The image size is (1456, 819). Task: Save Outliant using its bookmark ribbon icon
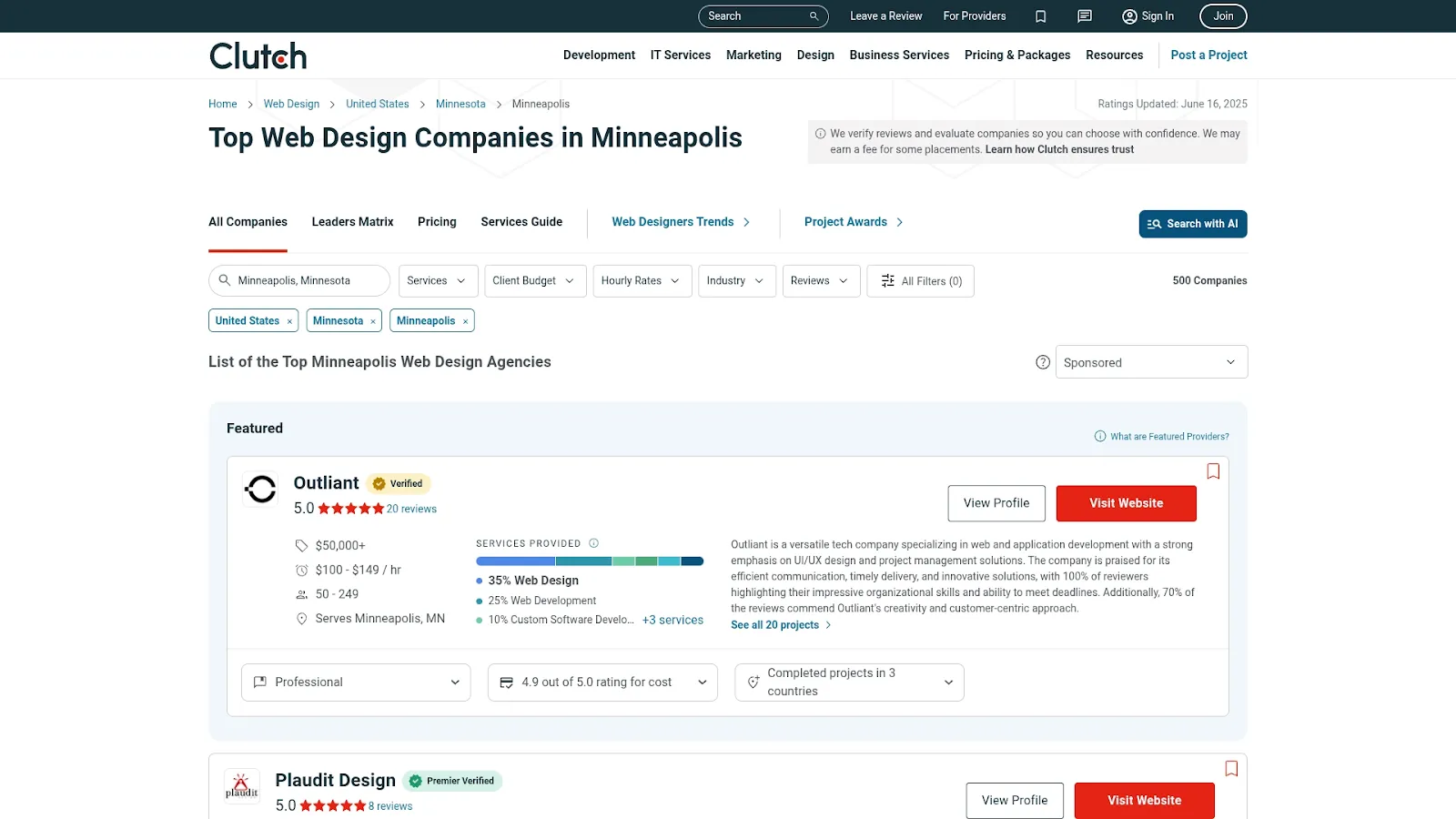[1213, 471]
